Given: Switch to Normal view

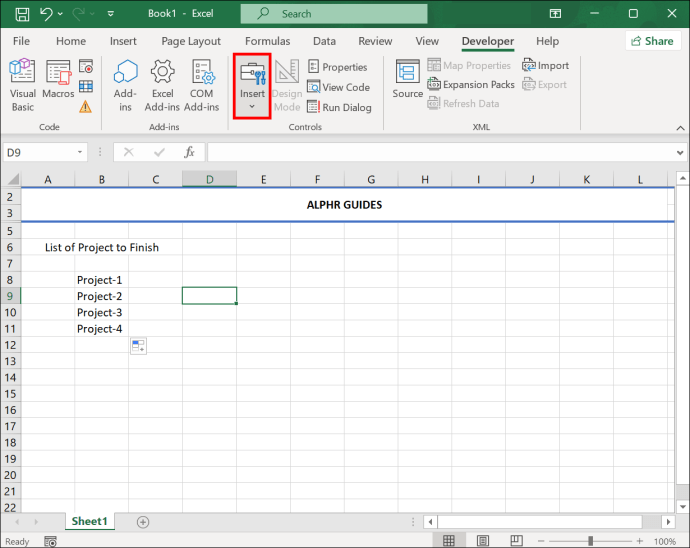Looking at the screenshot, I should click(448, 541).
